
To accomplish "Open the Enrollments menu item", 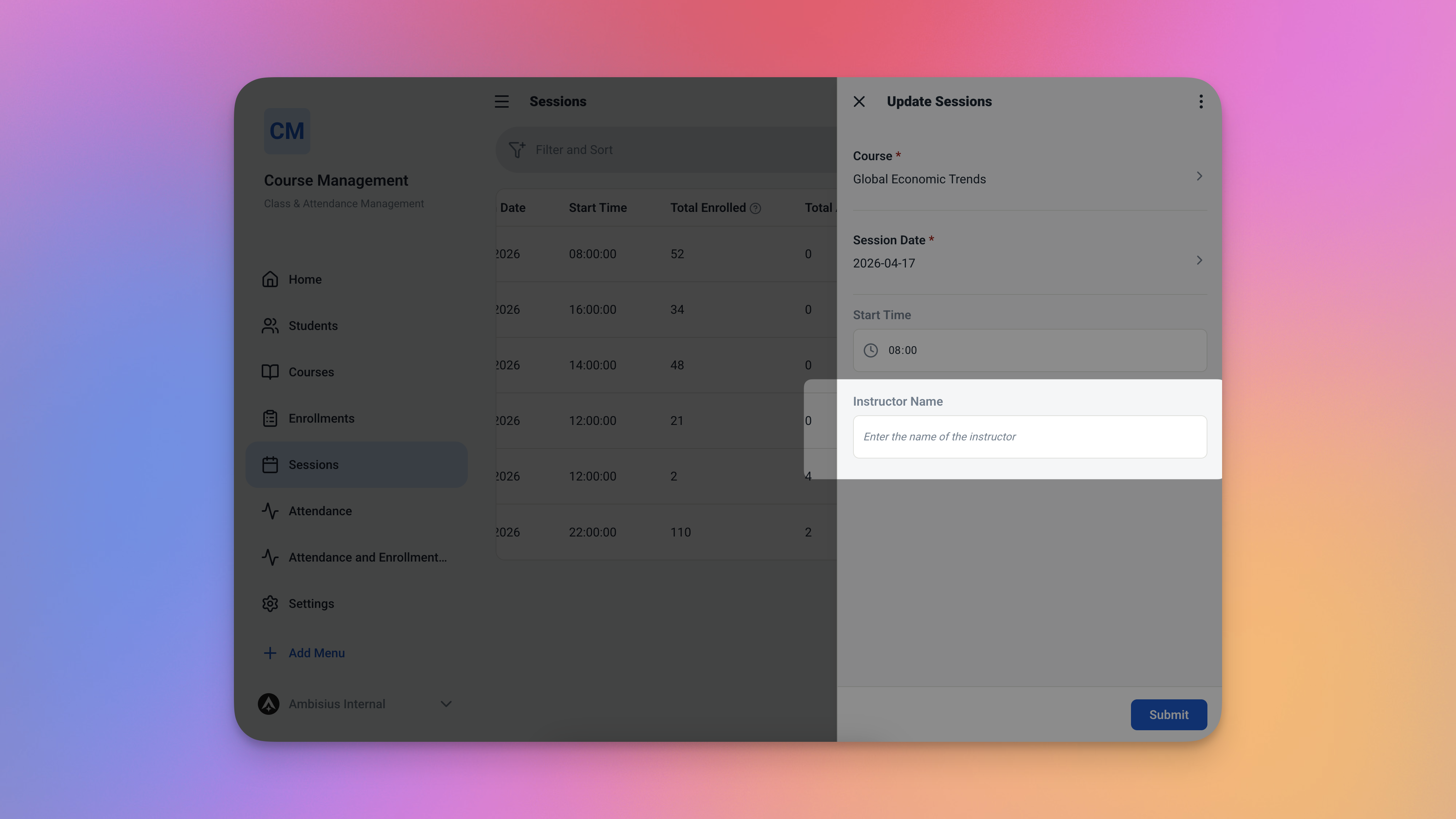I will coord(321,418).
